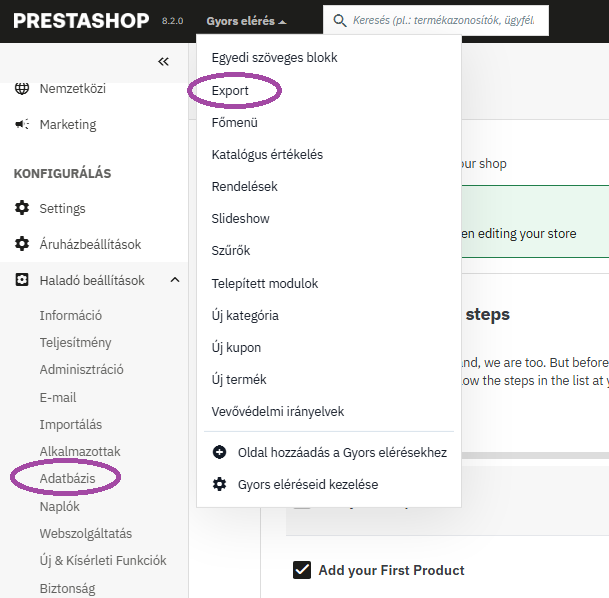The height and width of the screenshot is (598, 609).
Task: Go to Teljesítmény settings page
Action: click(75, 343)
